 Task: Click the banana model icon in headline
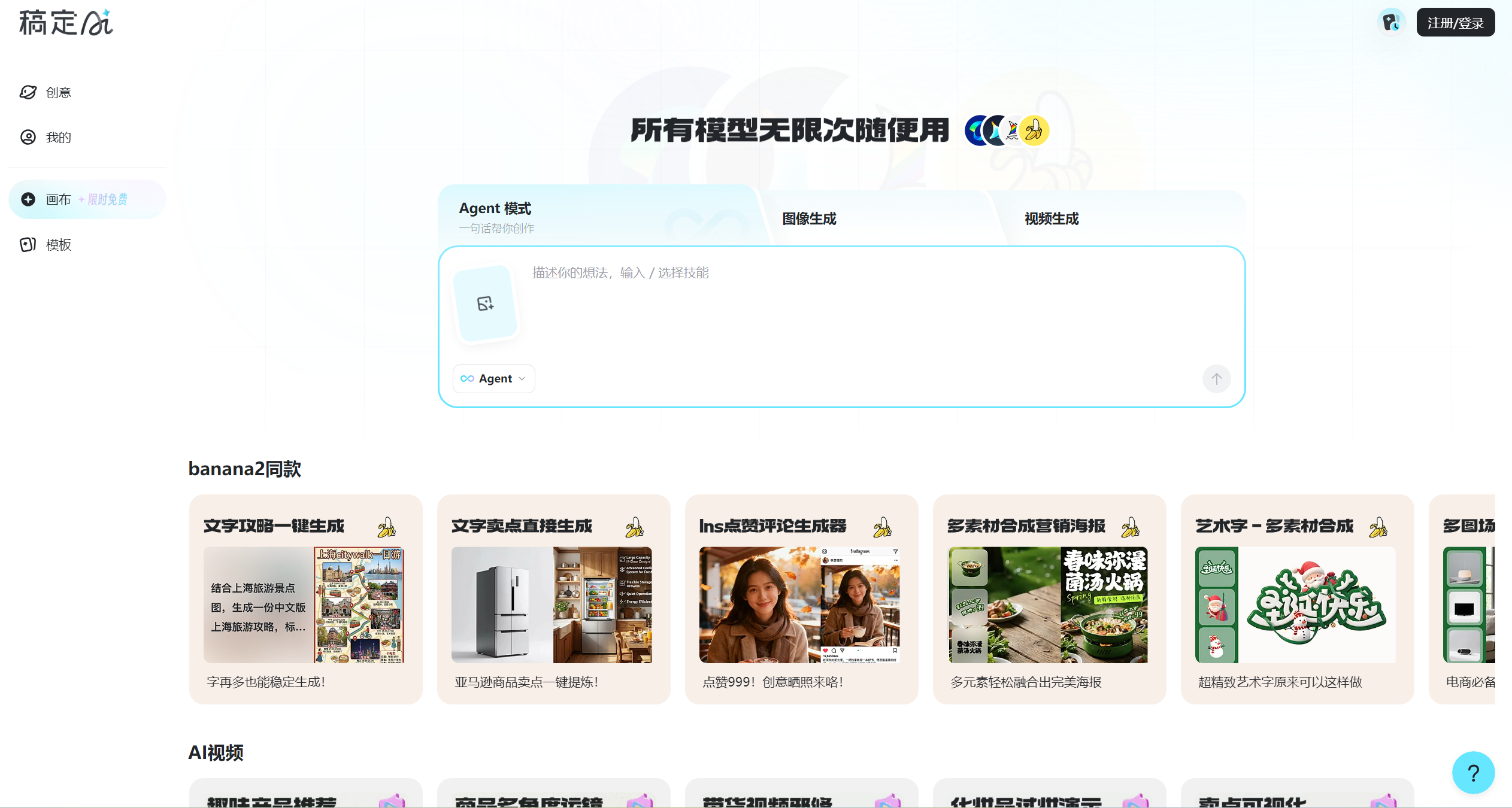click(1034, 130)
